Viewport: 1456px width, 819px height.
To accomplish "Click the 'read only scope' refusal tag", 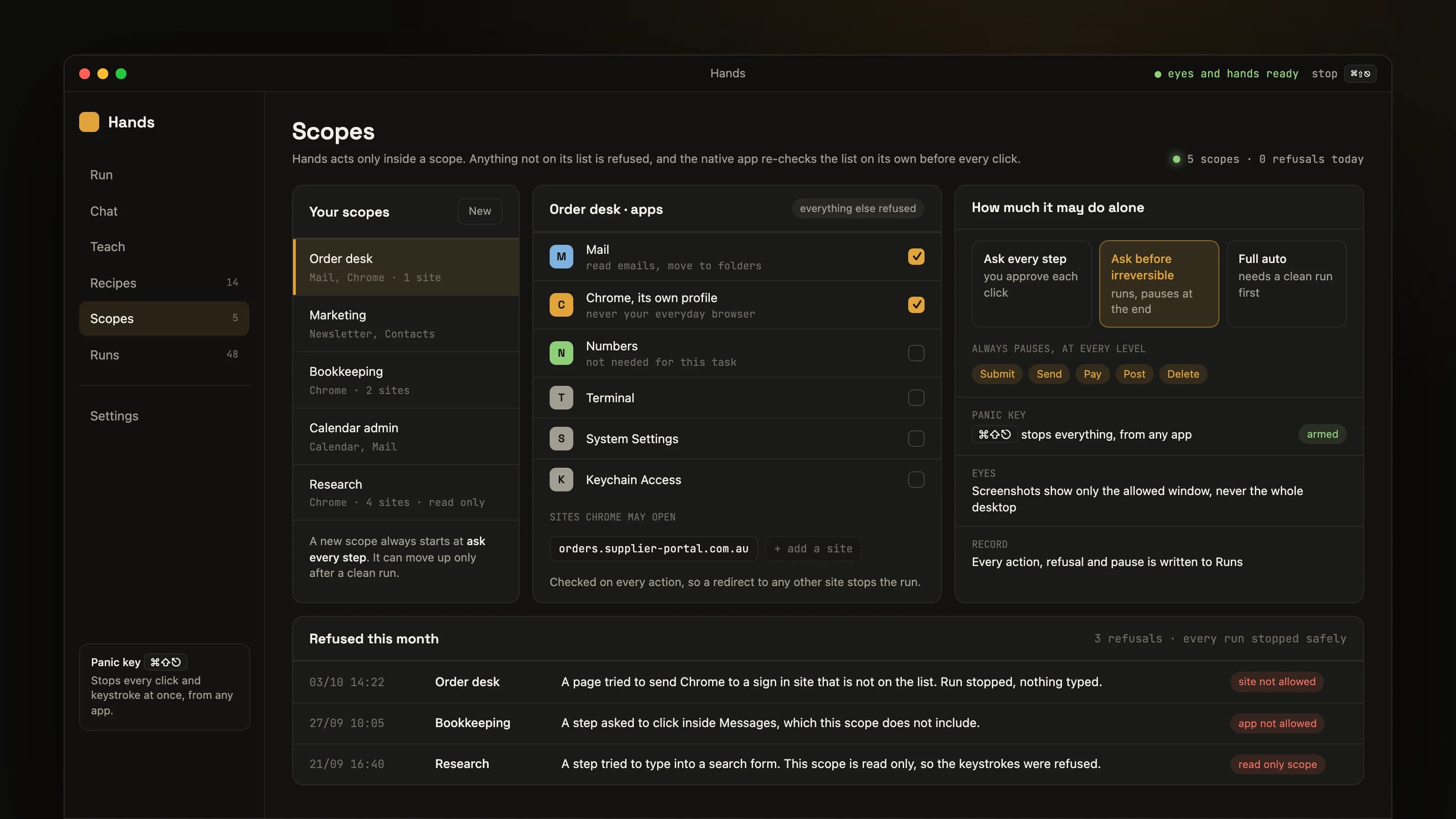I will (1277, 764).
